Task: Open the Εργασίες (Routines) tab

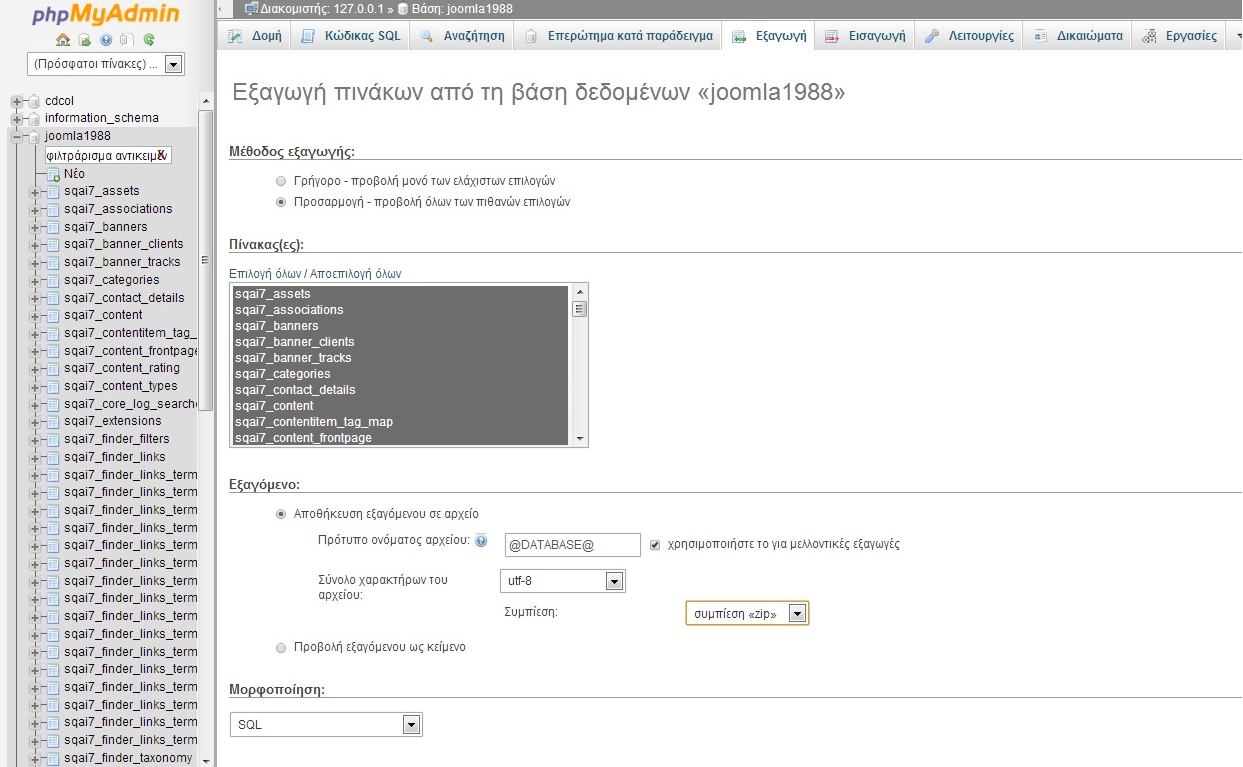Action: pos(1181,36)
